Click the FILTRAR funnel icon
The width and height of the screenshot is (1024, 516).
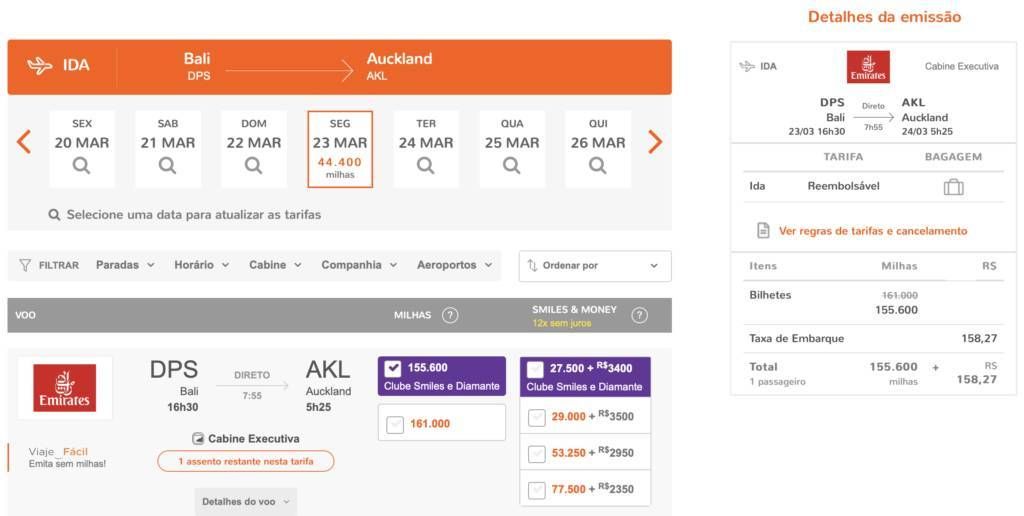[x=25, y=265]
